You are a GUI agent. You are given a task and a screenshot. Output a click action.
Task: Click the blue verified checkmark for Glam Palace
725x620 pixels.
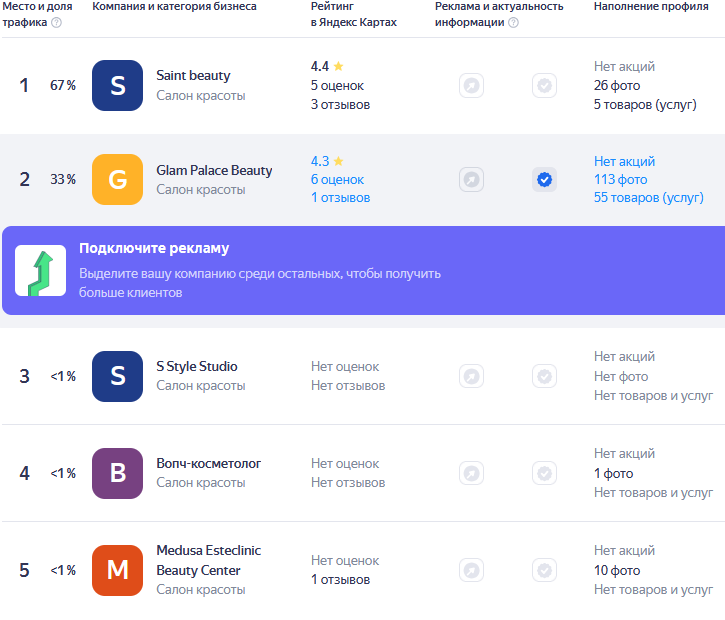coord(544,180)
